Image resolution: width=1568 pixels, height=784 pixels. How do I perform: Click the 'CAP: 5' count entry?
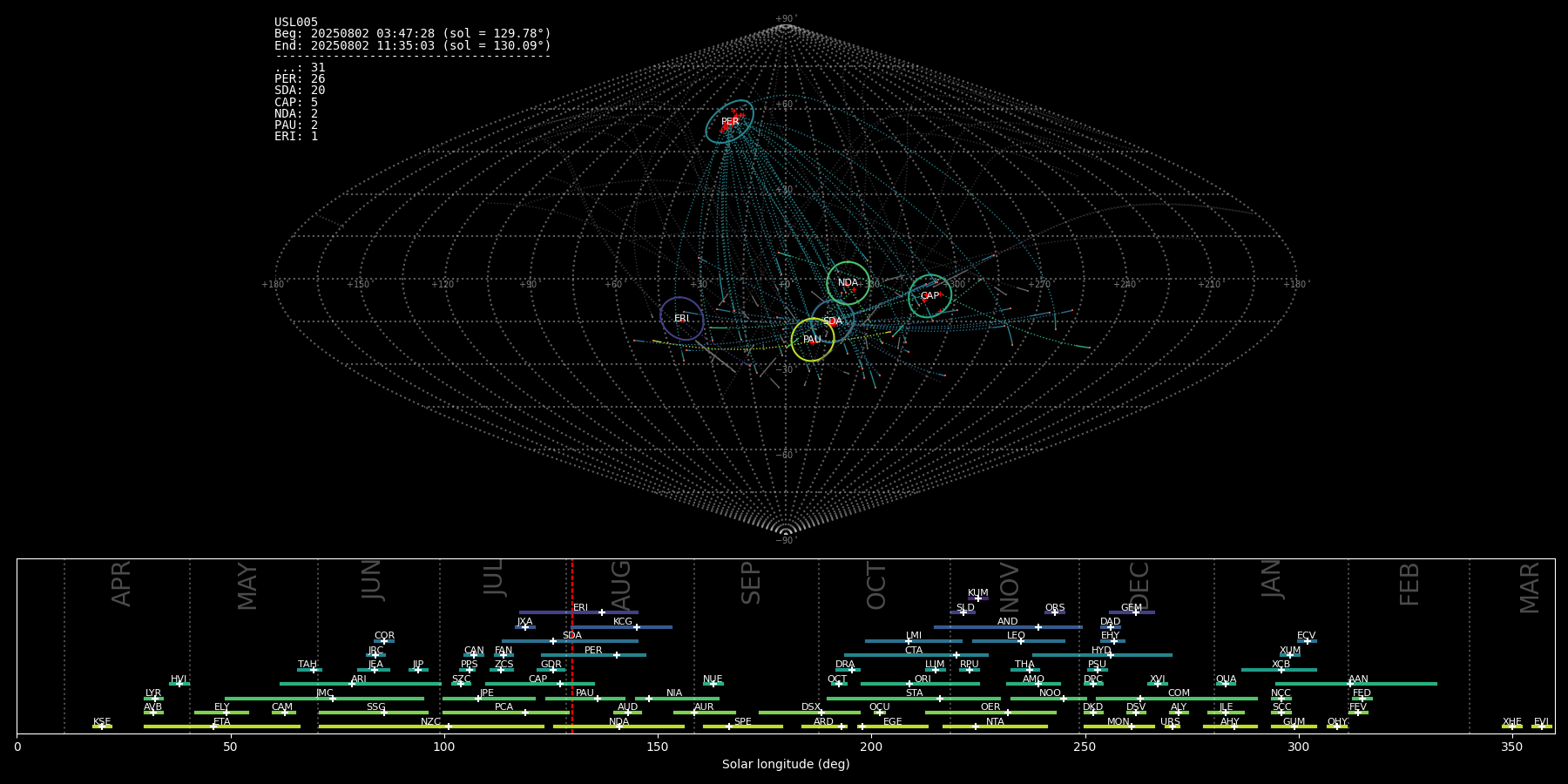(x=296, y=102)
